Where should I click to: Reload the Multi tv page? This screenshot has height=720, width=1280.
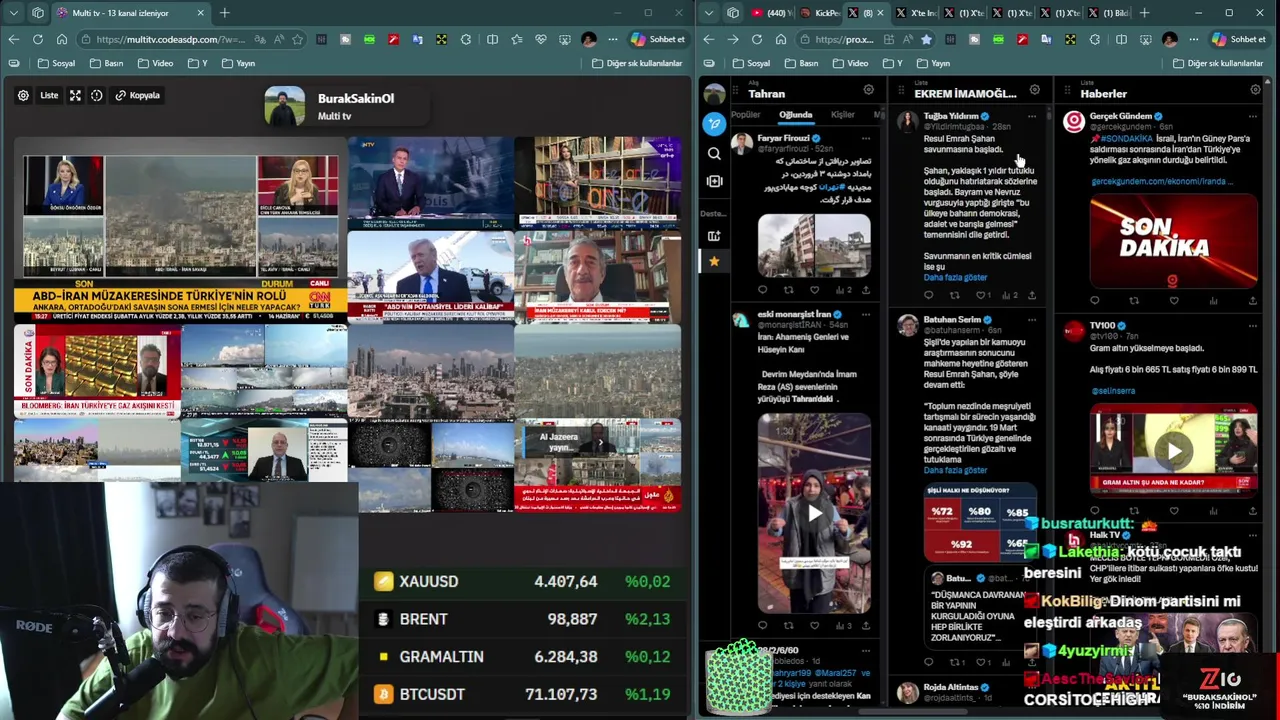(x=38, y=39)
